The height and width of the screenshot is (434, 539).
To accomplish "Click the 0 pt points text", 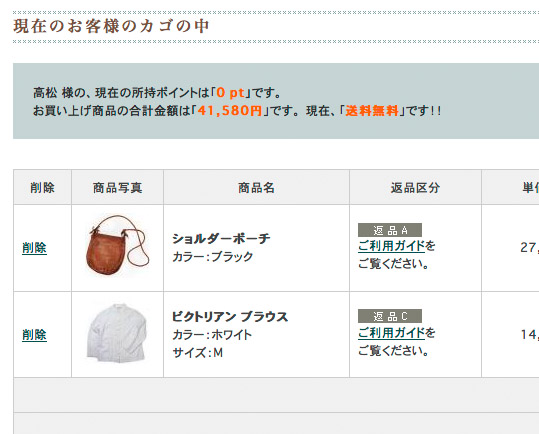I will pyautogui.click(x=230, y=92).
